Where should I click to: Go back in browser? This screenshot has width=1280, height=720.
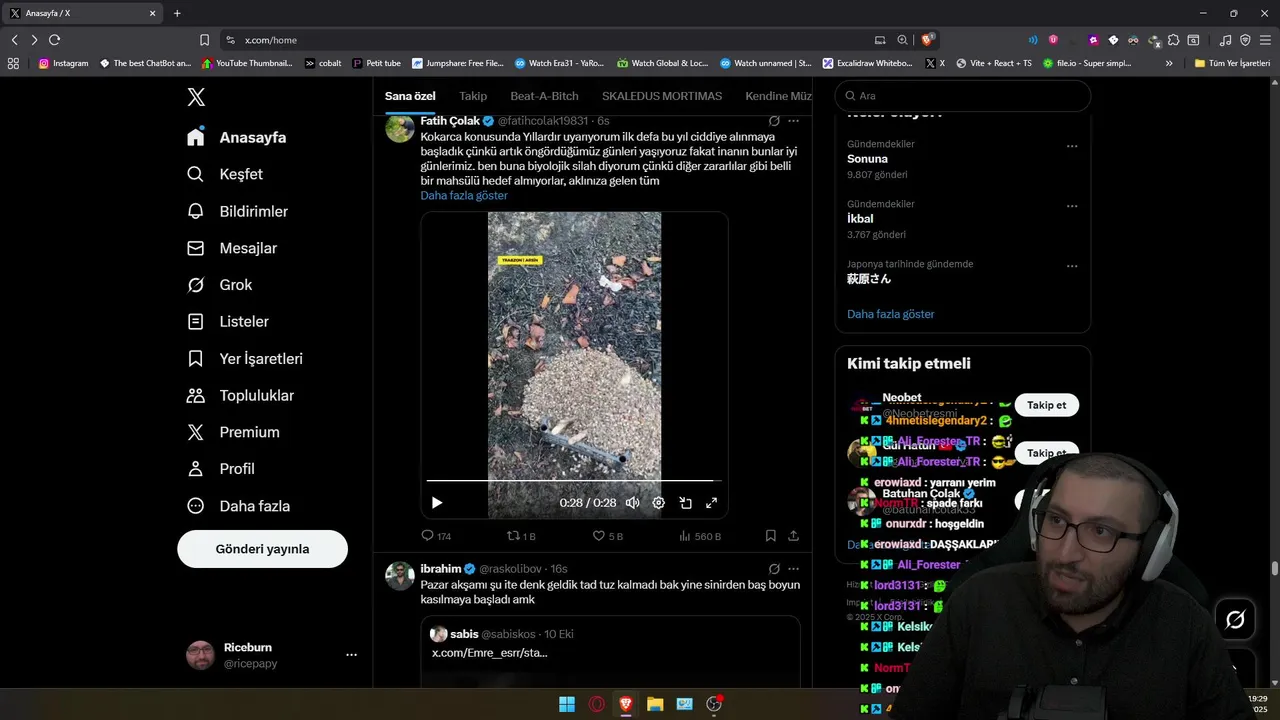14,40
